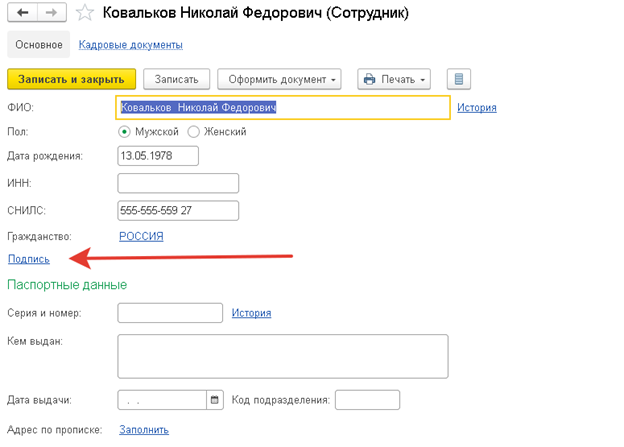Open calendar picker for Дата выдачи
Screen dimensions: 624x447
coord(214,400)
